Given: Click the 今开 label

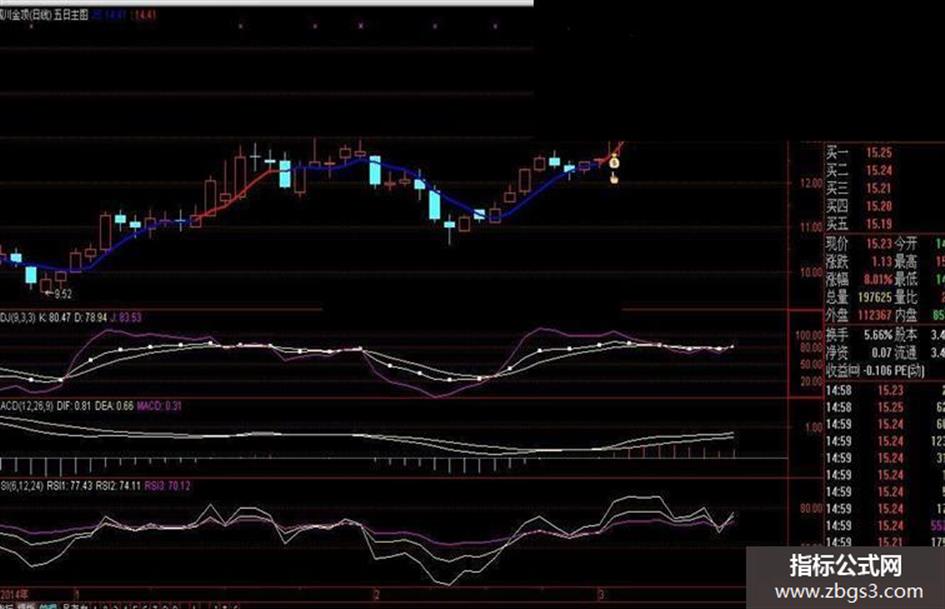Looking at the screenshot, I should [906, 244].
